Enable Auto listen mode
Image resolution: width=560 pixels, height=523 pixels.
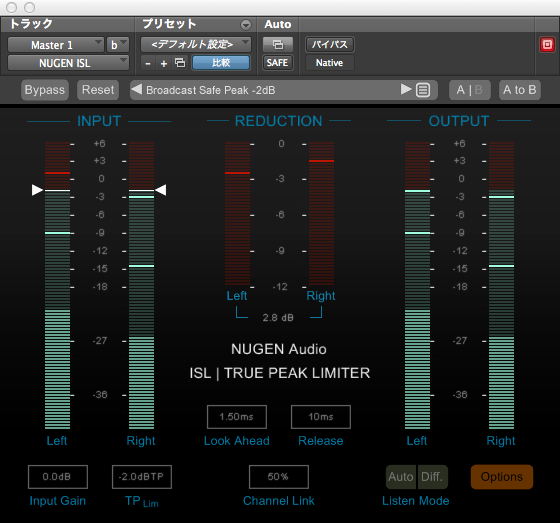[401, 477]
